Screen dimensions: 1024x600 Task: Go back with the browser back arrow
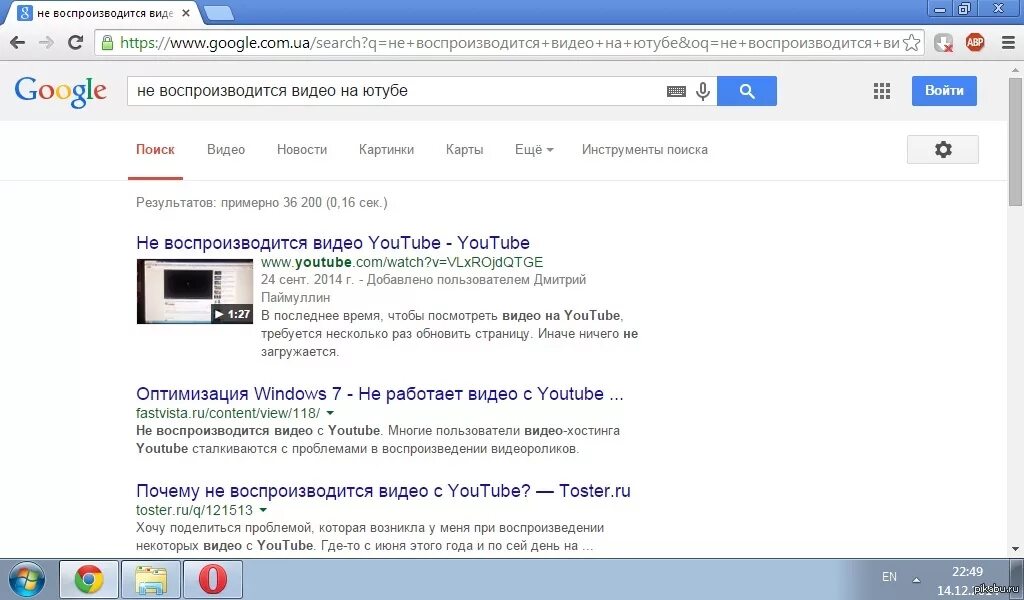click(18, 43)
